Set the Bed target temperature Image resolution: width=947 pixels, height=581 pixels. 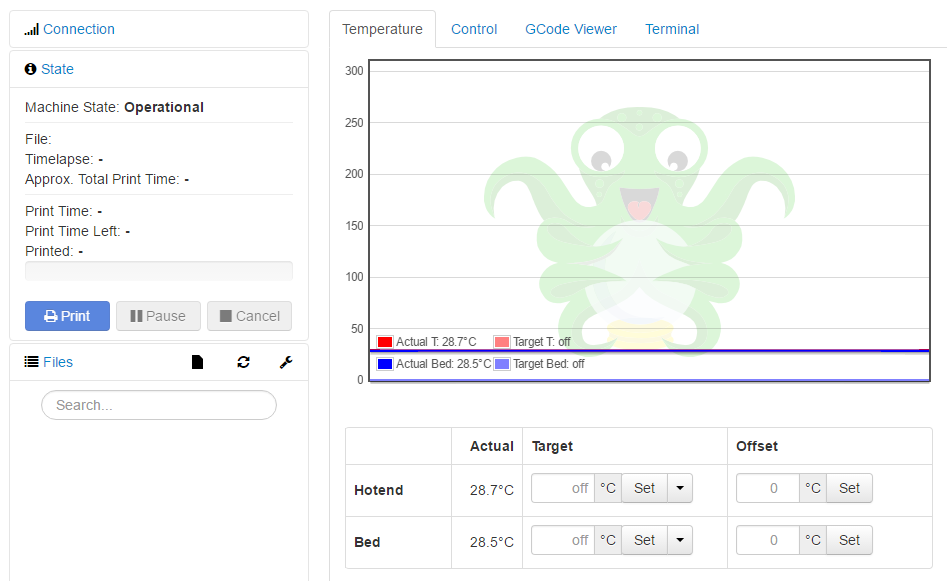(644, 540)
